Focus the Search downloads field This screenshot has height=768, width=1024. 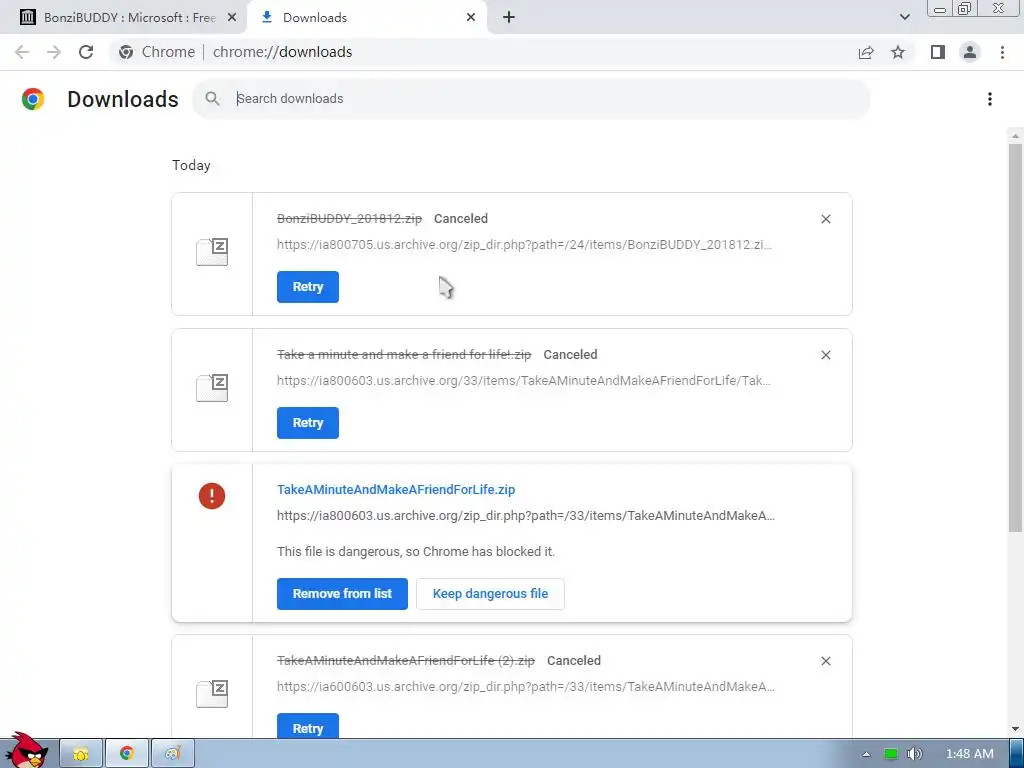coord(531,99)
